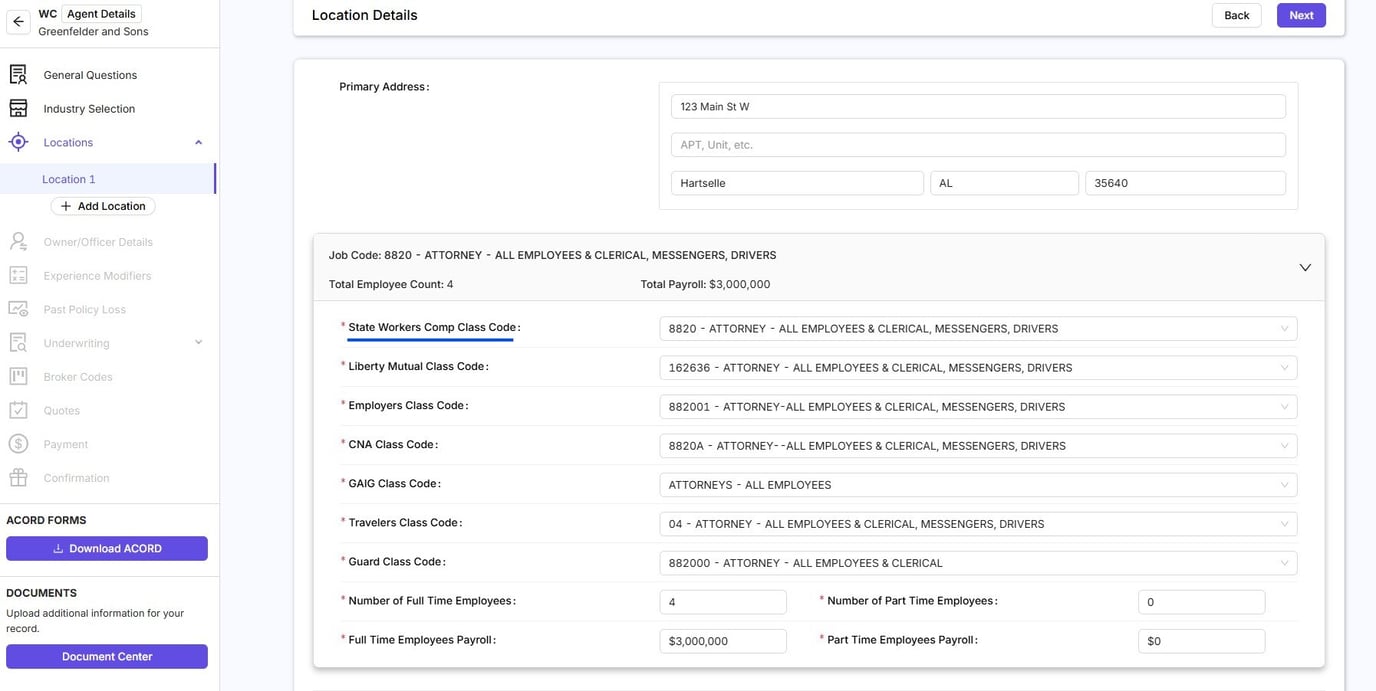This screenshot has height=691, width=1376.
Task: Click the Location Details heading
Action: coord(364,15)
